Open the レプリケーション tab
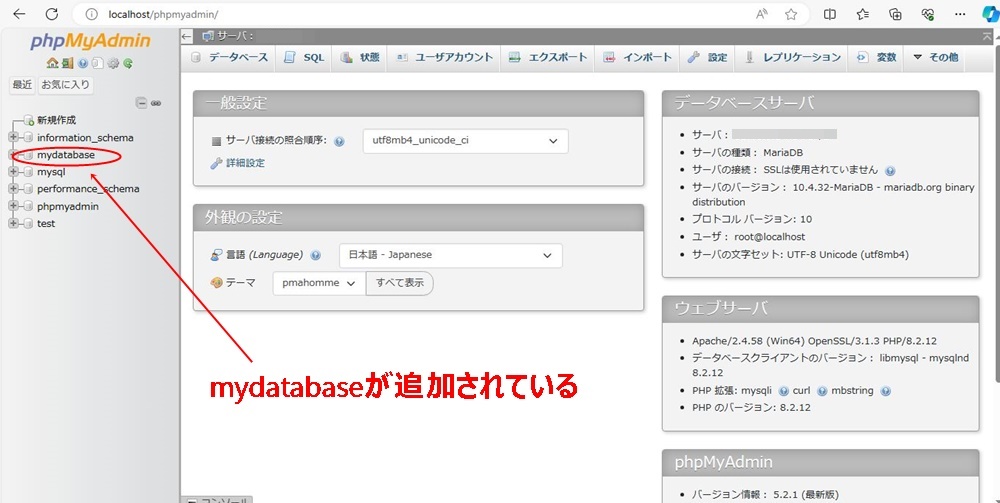Image resolution: width=1000 pixels, height=503 pixels. pos(793,57)
